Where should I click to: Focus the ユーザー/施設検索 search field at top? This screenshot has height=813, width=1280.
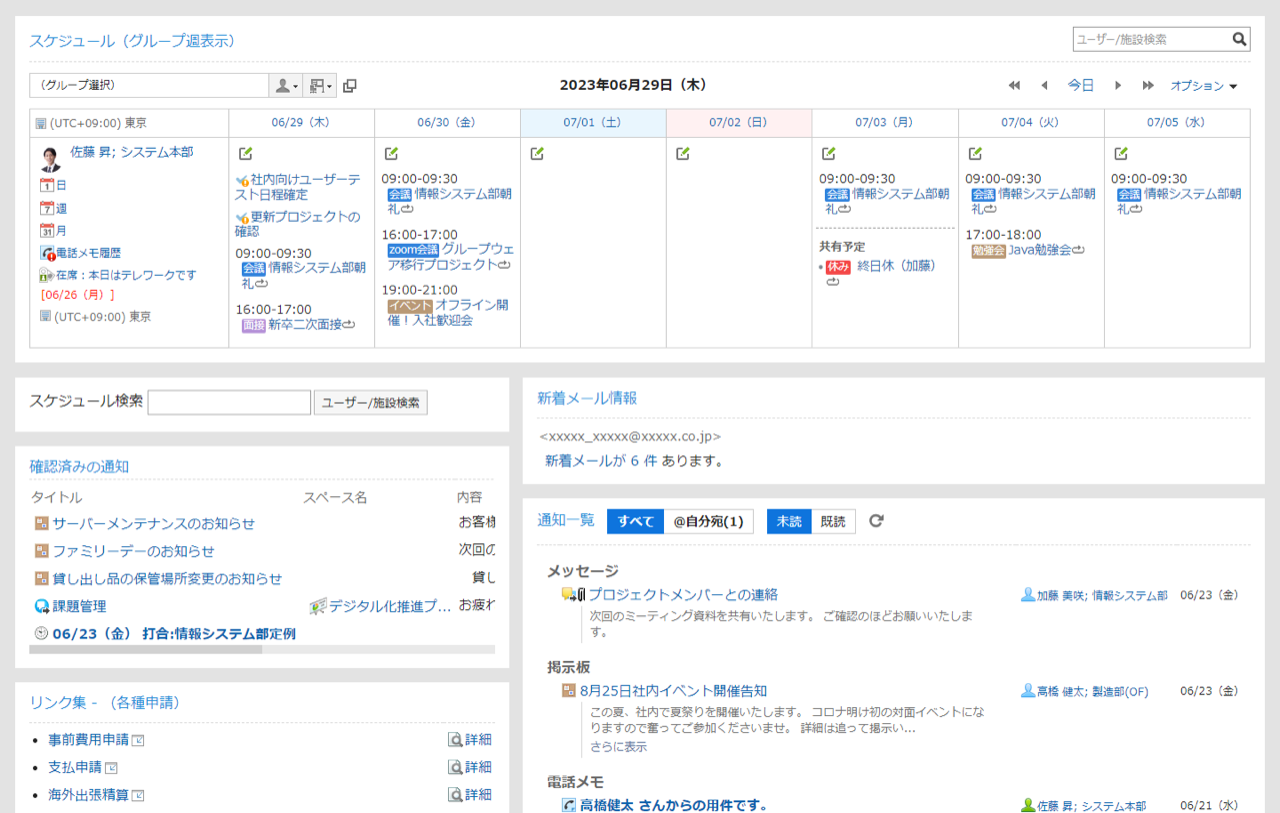point(1152,40)
